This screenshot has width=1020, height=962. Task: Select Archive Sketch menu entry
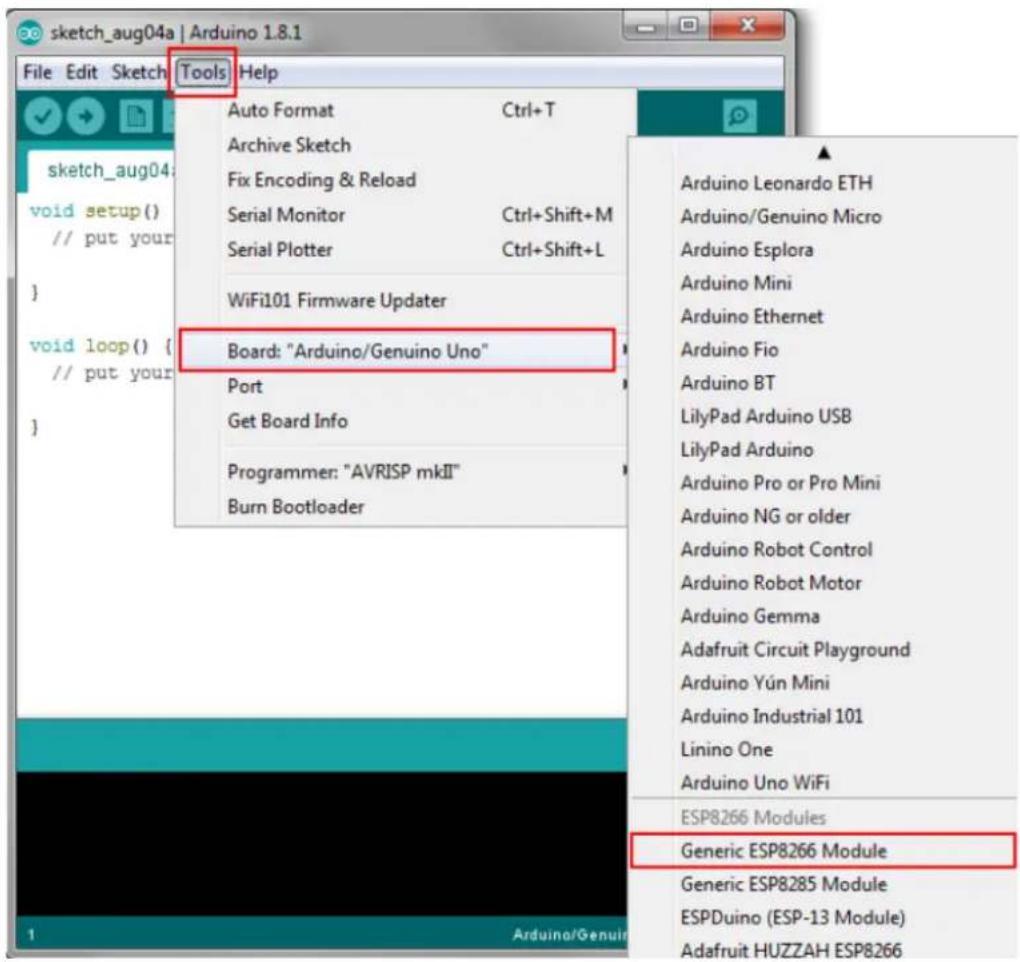coord(405,145)
